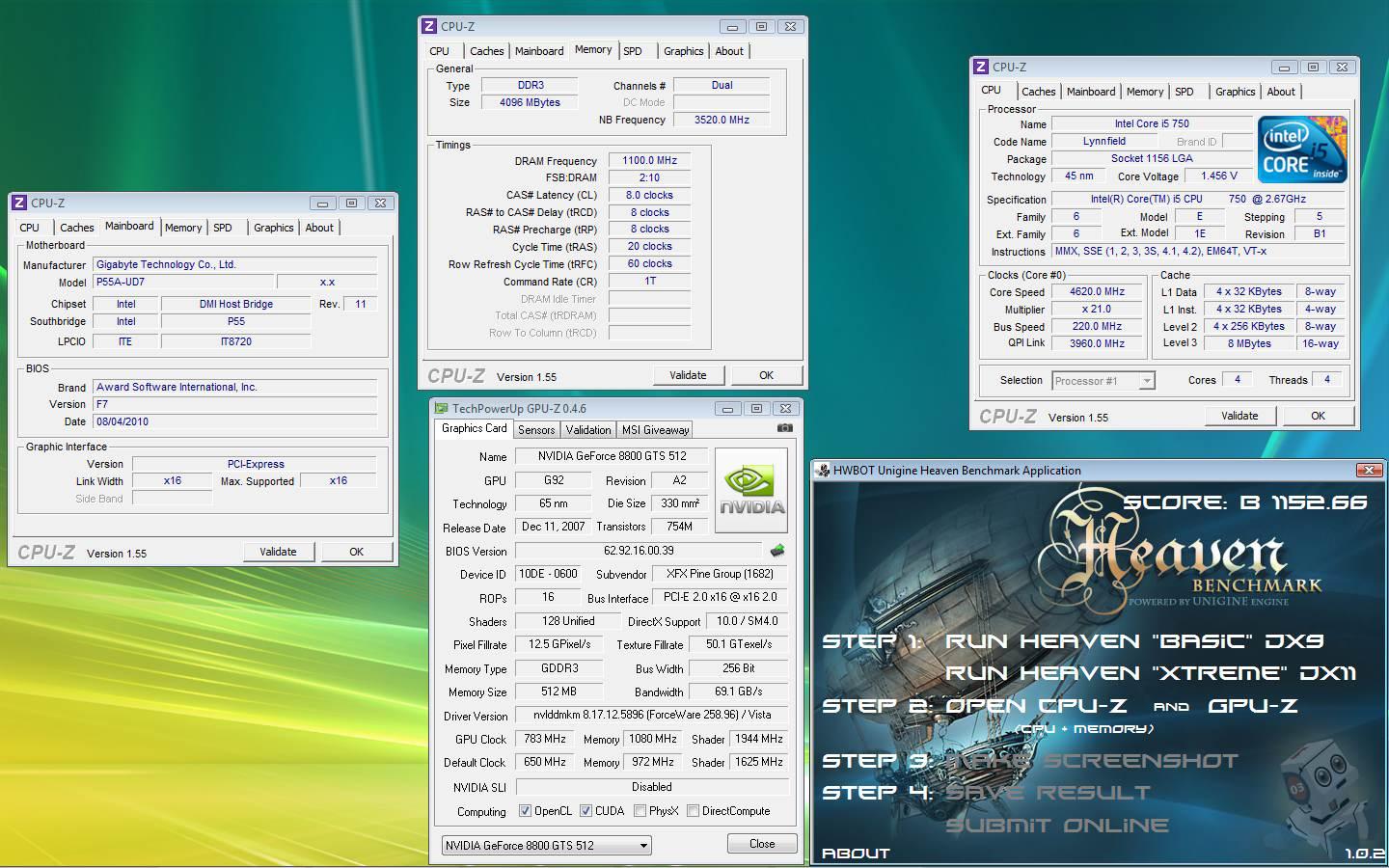Click BIOS date 08/04/2010 value
Screen dimensions: 1389x868
coord(234,421)
